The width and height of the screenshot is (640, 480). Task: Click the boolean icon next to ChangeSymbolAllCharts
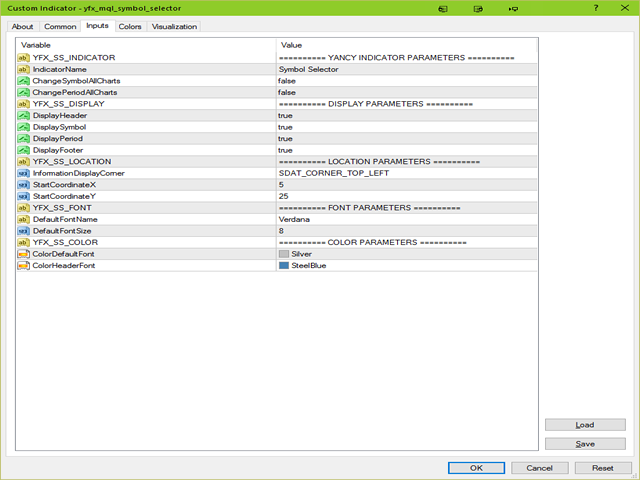[23, 81]
